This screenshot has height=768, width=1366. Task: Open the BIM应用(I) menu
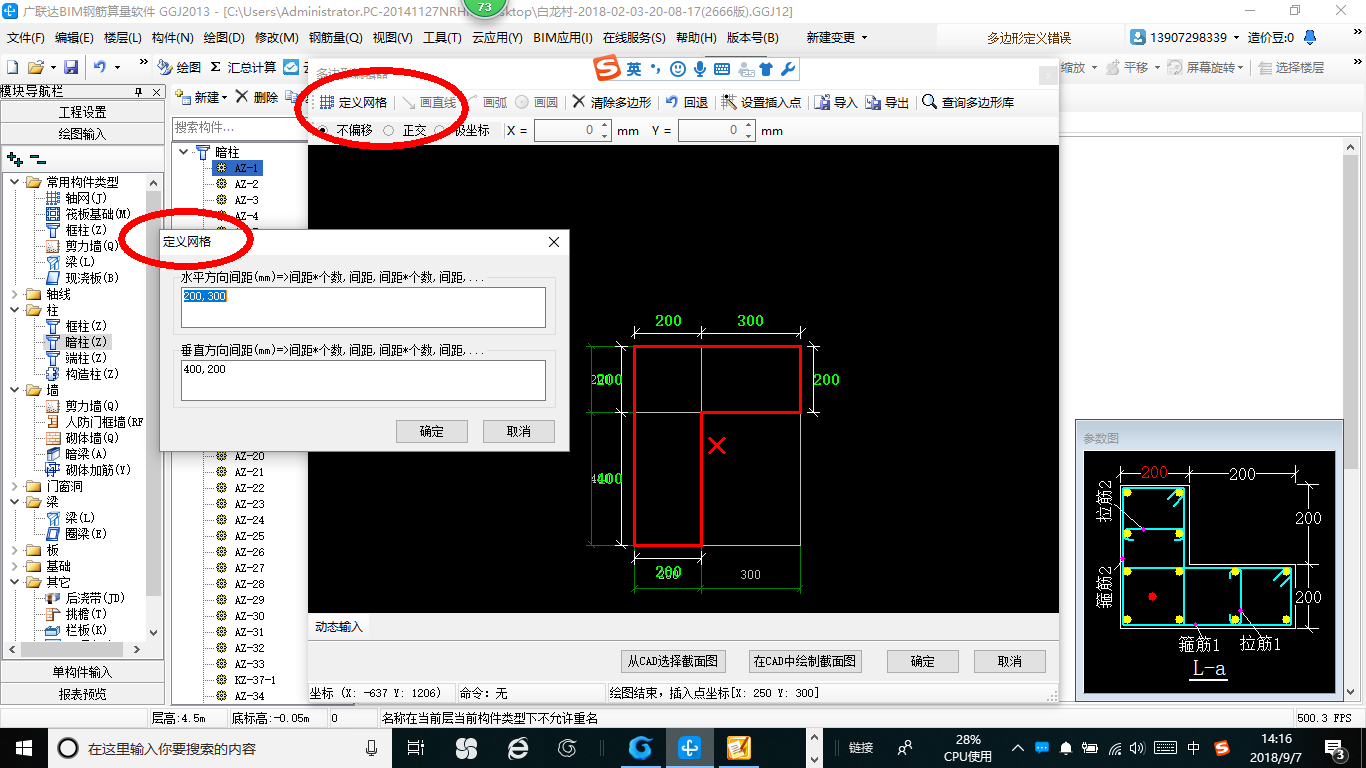(x=563, y=38)
